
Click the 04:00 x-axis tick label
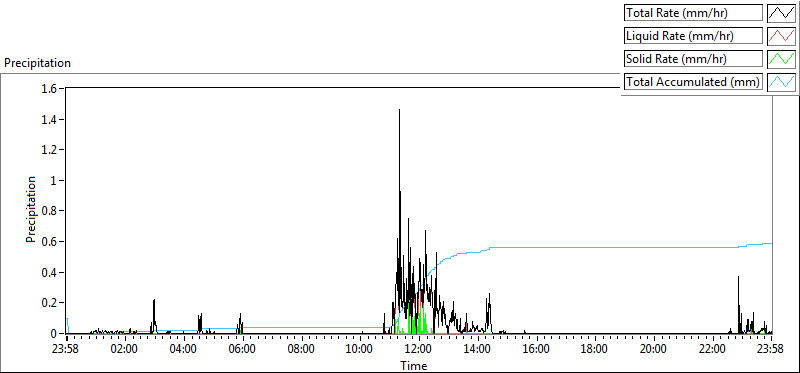(x=184, y=350)
